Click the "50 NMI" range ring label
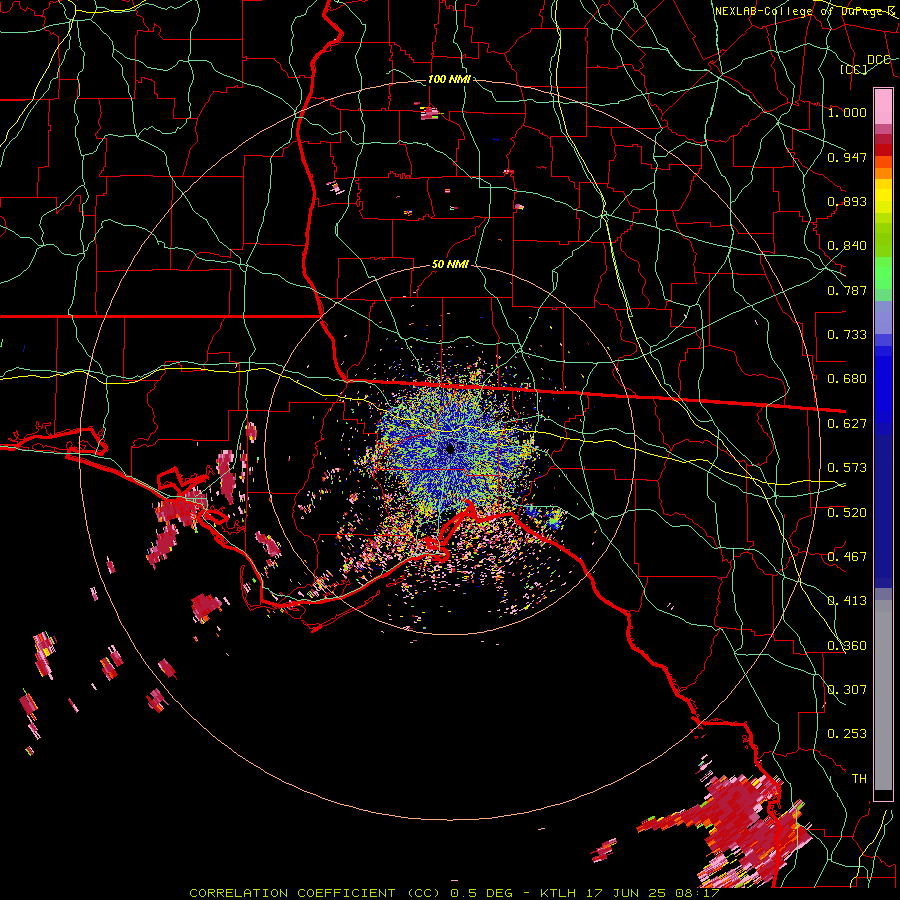 tap(450, 264)
